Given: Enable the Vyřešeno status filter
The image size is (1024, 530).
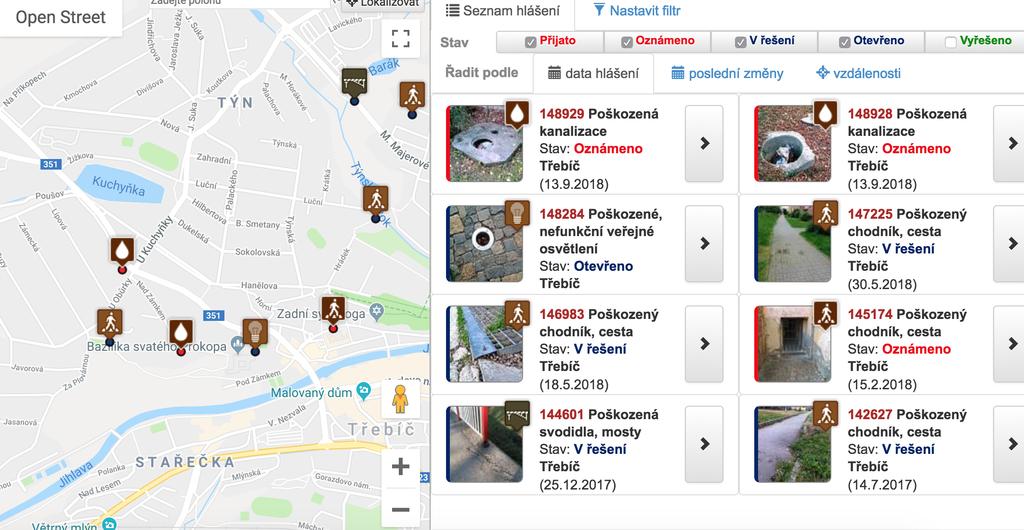Looking at the screenshot, I should pos(951,42).
